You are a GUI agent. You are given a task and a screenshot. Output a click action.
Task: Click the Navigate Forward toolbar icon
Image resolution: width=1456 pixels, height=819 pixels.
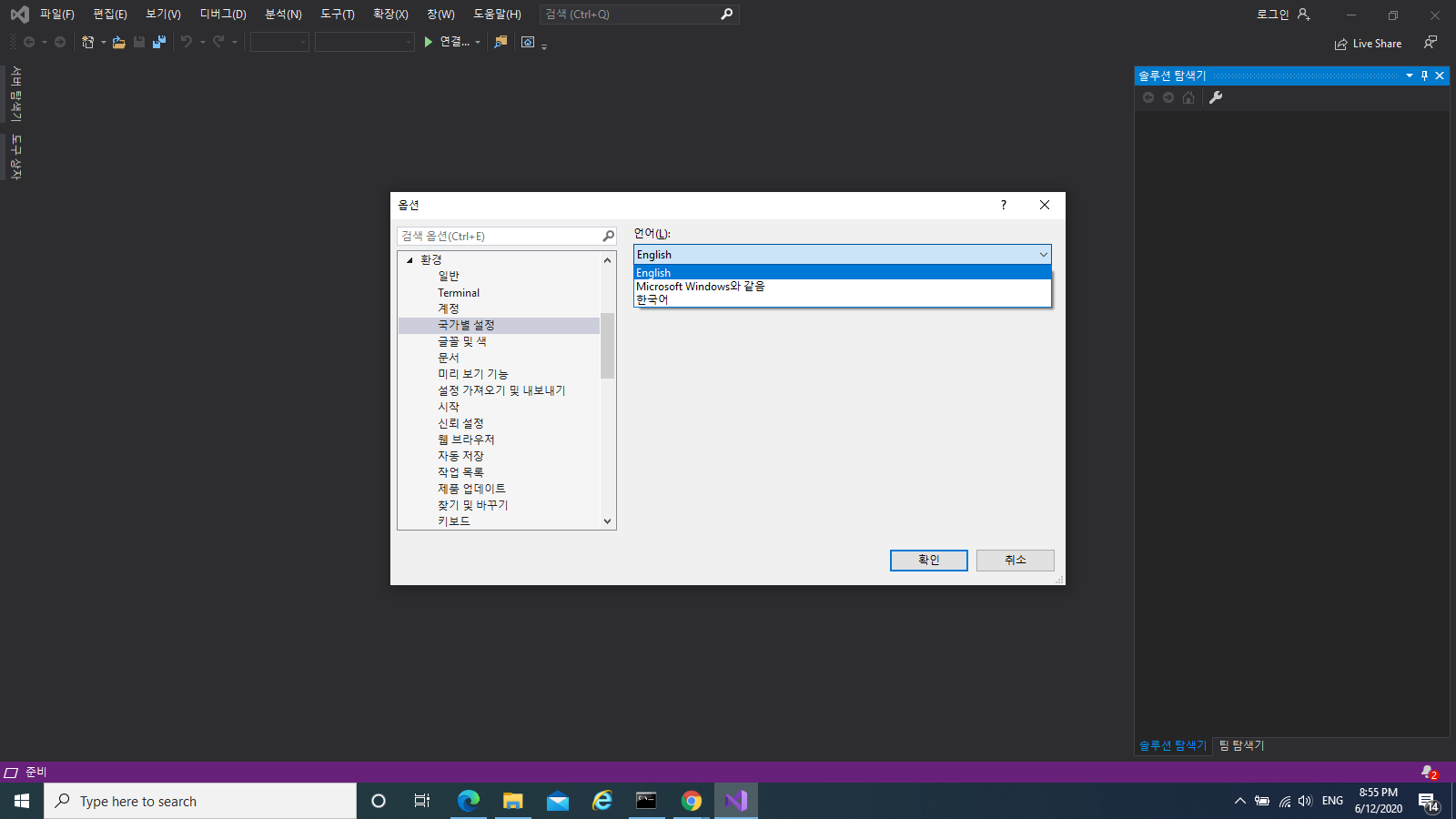60,42
